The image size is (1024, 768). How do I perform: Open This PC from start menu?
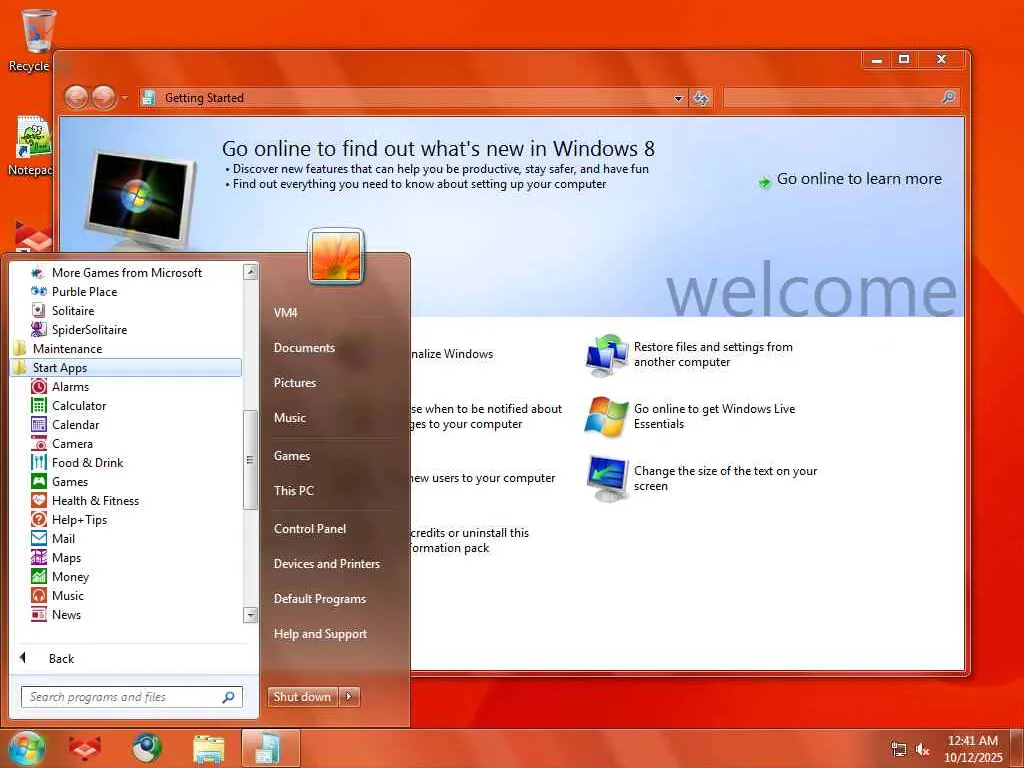pyautogui.click(x=294, y=490)
